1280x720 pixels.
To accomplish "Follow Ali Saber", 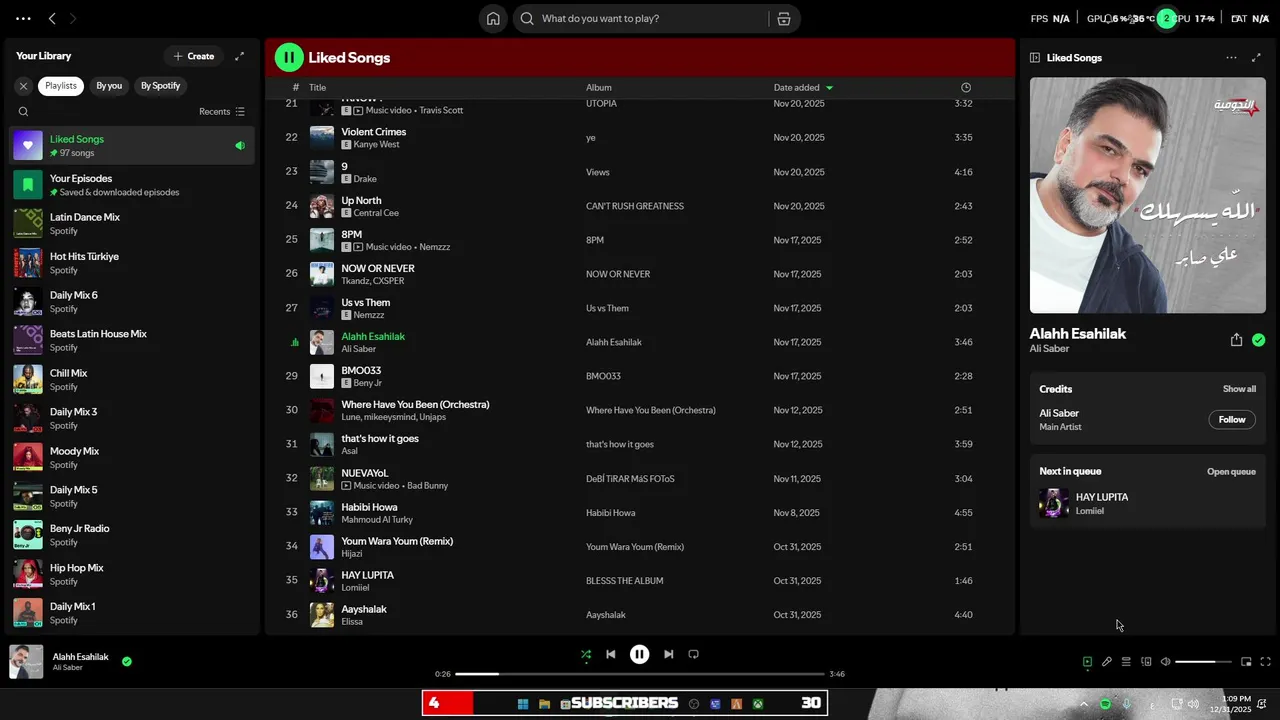I will pyautogui.click(x=1232, y=420).
